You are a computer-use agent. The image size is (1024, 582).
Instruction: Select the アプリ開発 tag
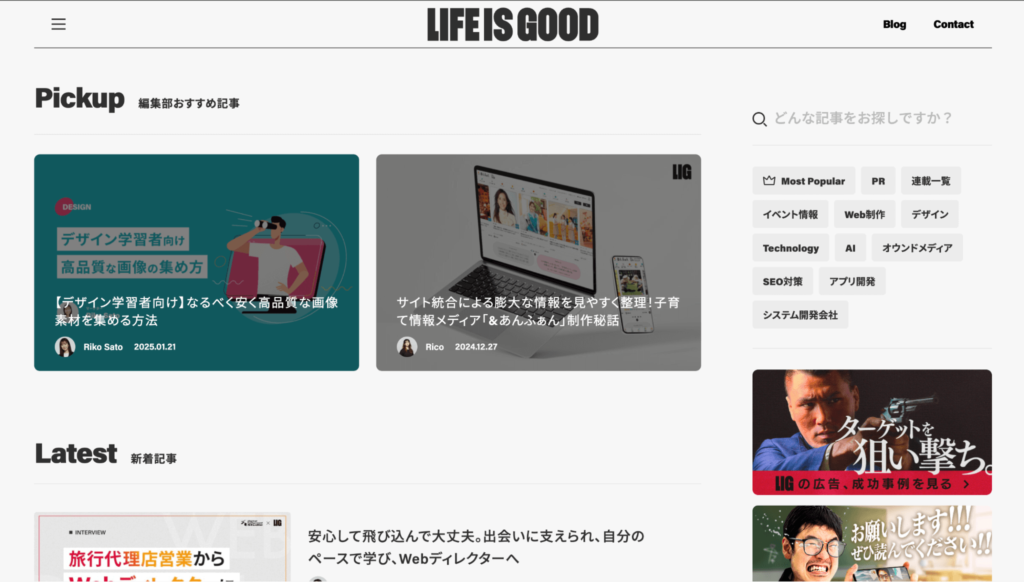point(852,282)
